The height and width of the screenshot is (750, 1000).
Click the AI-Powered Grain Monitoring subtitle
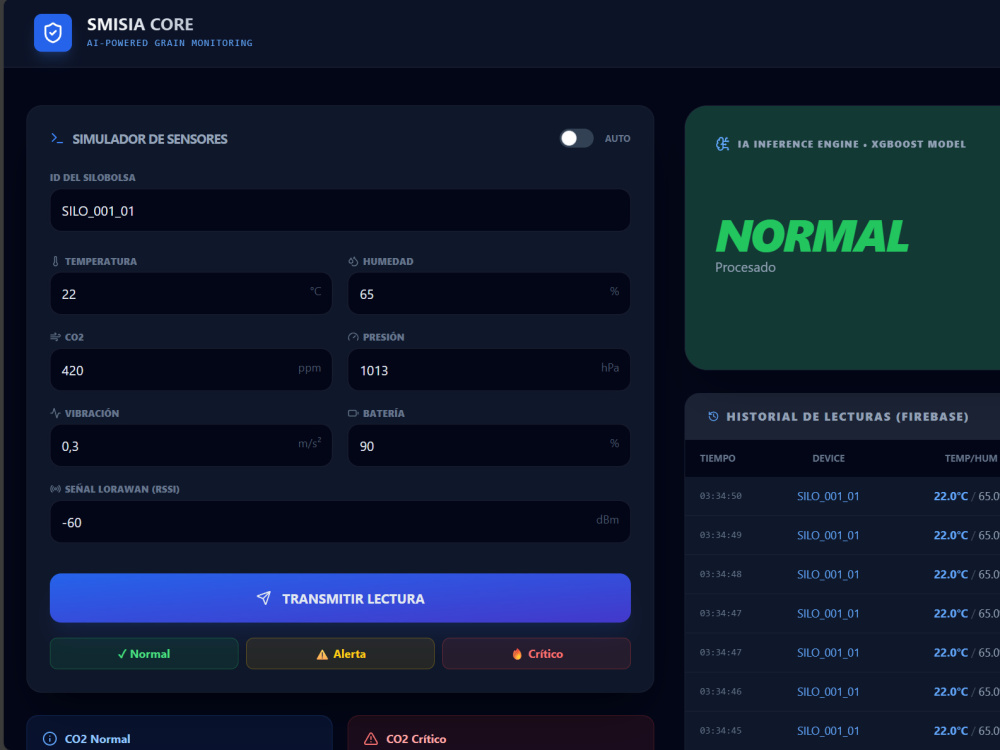[170, 43]
